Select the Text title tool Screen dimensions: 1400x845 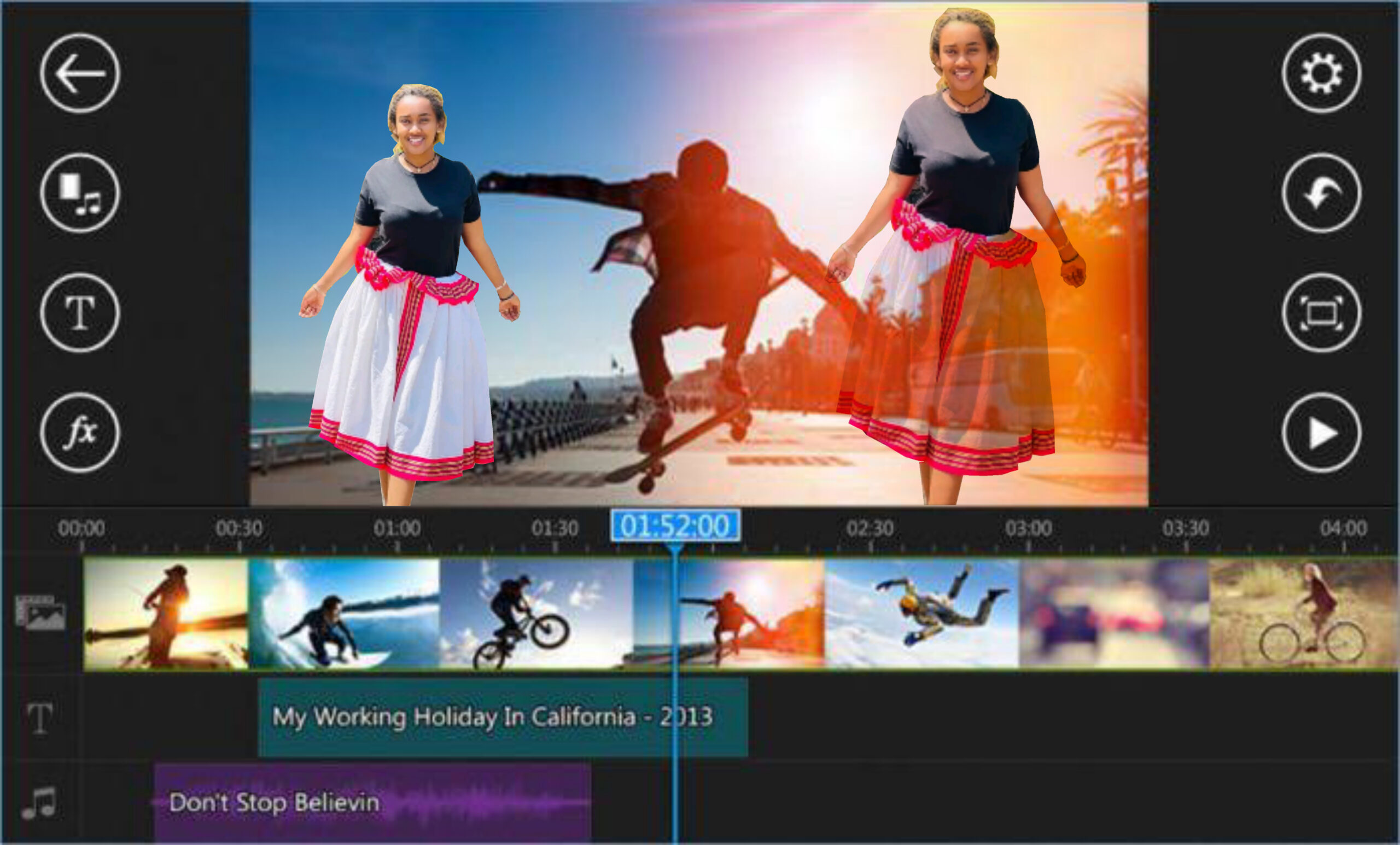pyautogui.click(x=79, y=312)
